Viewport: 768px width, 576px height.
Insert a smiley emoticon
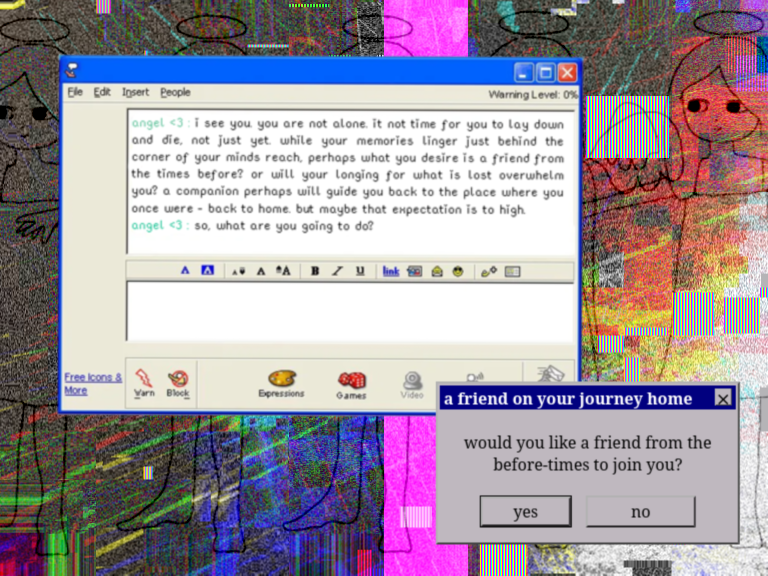(x=458, y=271)
